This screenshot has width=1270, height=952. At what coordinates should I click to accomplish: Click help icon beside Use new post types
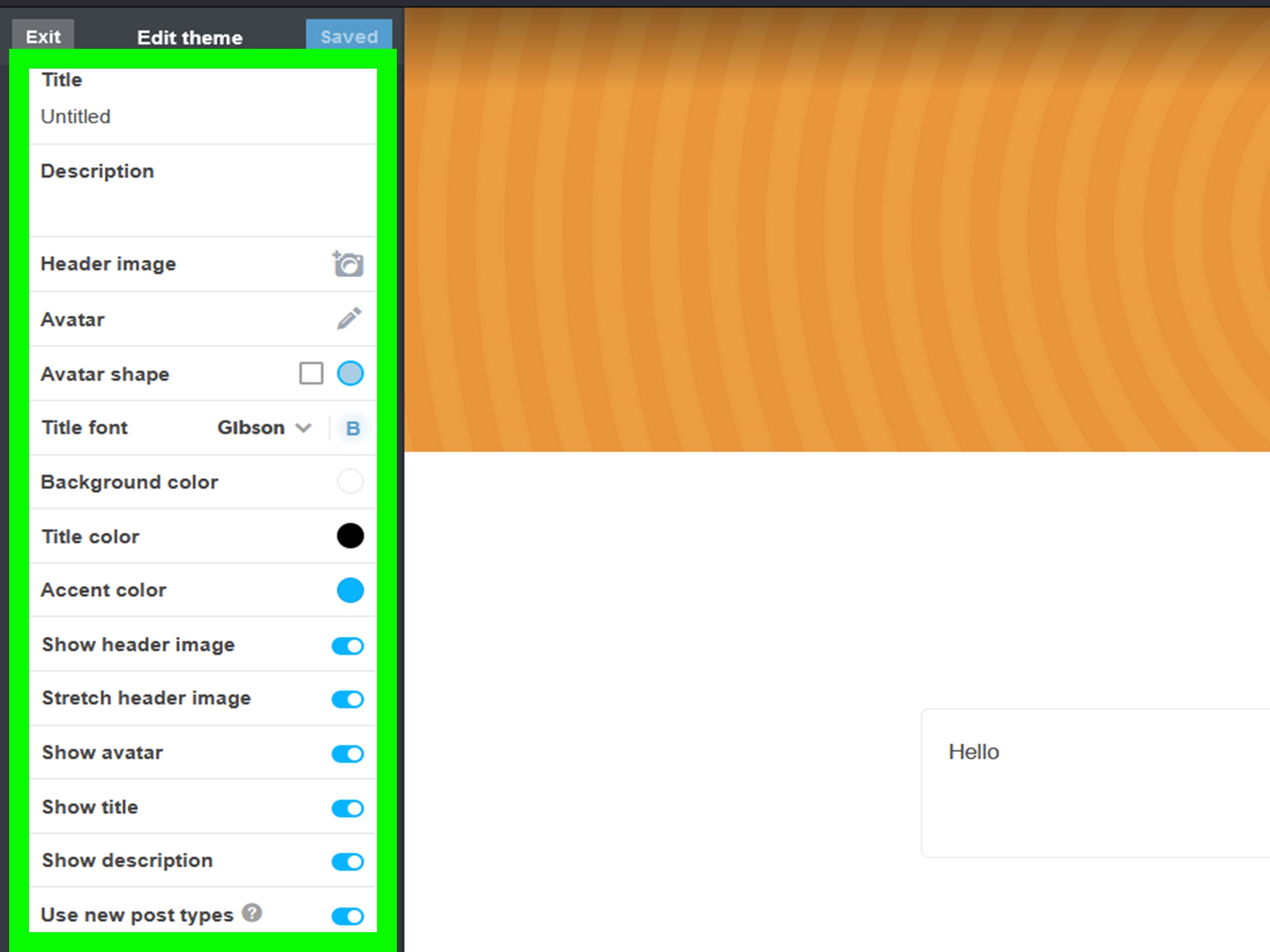point(252,912)
